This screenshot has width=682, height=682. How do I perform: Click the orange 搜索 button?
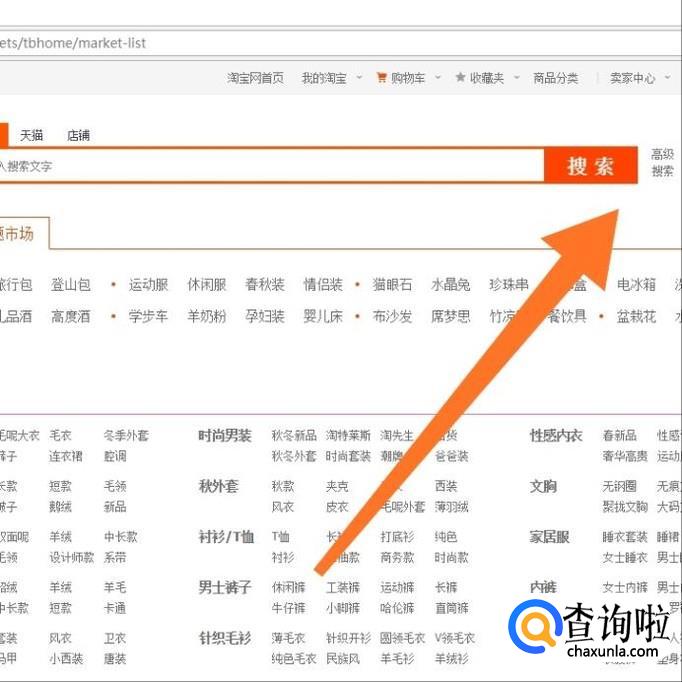point(591,166)
